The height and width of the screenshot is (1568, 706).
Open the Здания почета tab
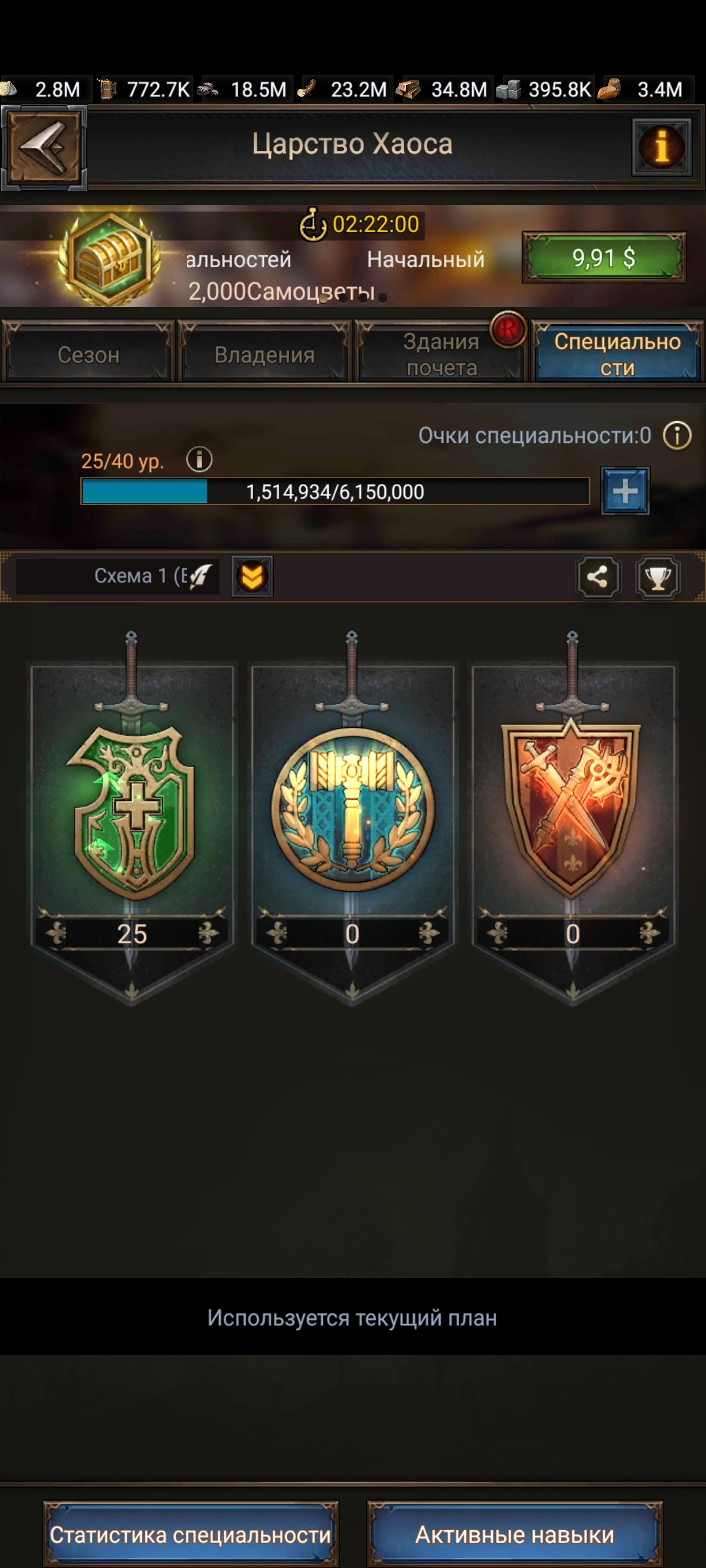(441, 354)
